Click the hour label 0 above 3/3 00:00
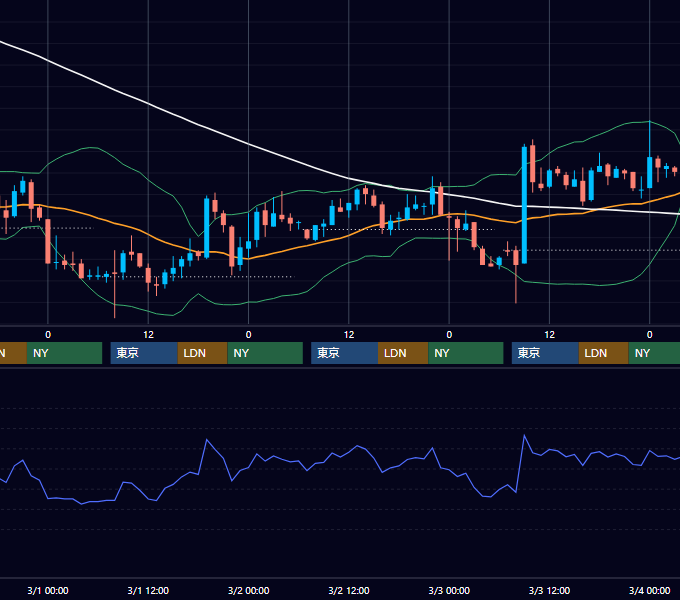 [449, 335]
